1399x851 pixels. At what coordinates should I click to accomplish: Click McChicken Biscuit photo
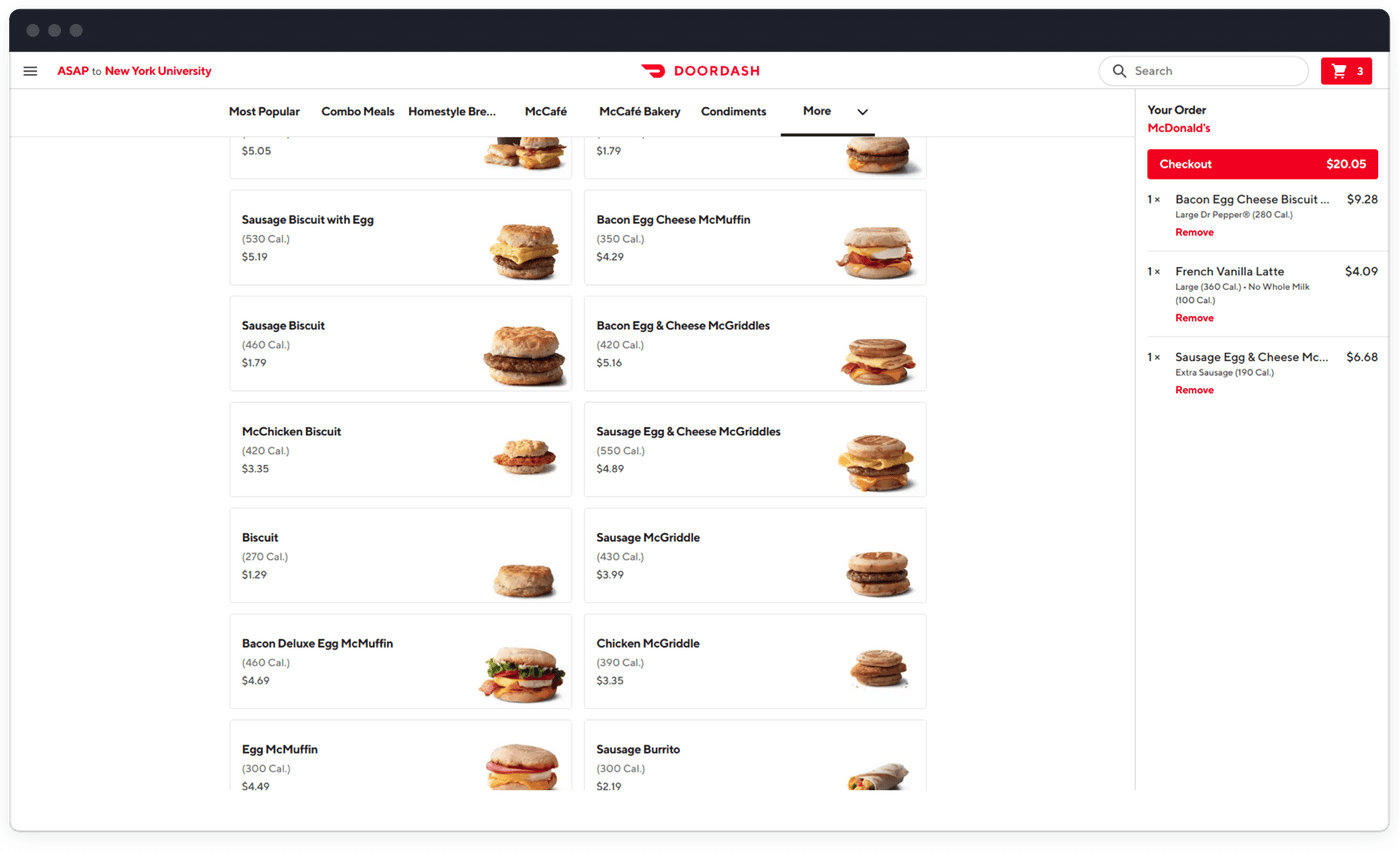pyautogui.click(x=524, y=457)
